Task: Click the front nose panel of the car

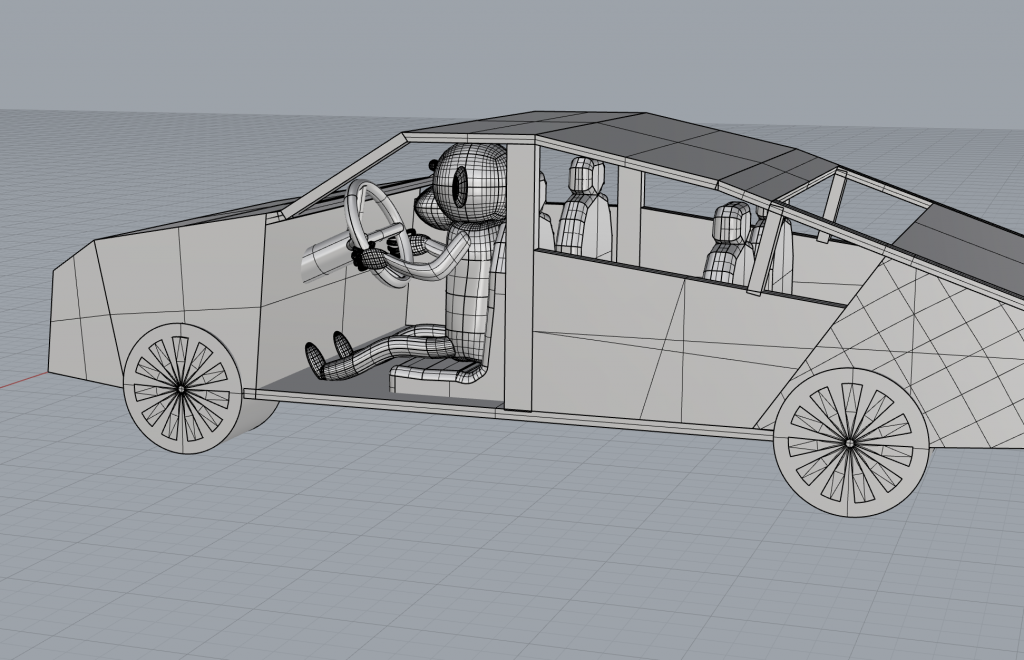Action: tap(75, 310)
